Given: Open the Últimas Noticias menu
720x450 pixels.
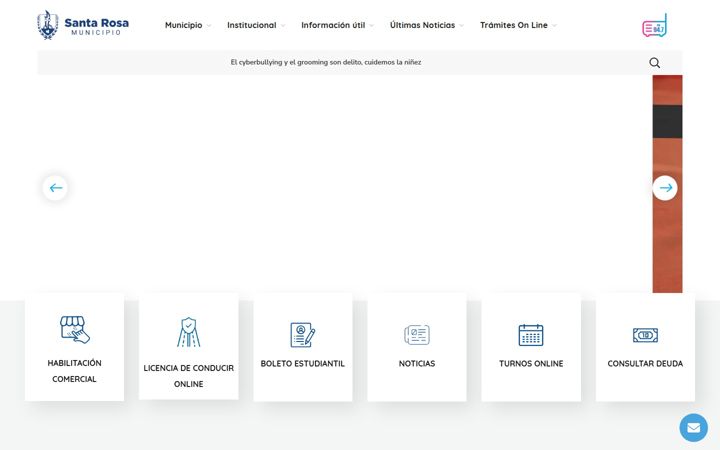Looking at the screenshot, I should (427, 25).
